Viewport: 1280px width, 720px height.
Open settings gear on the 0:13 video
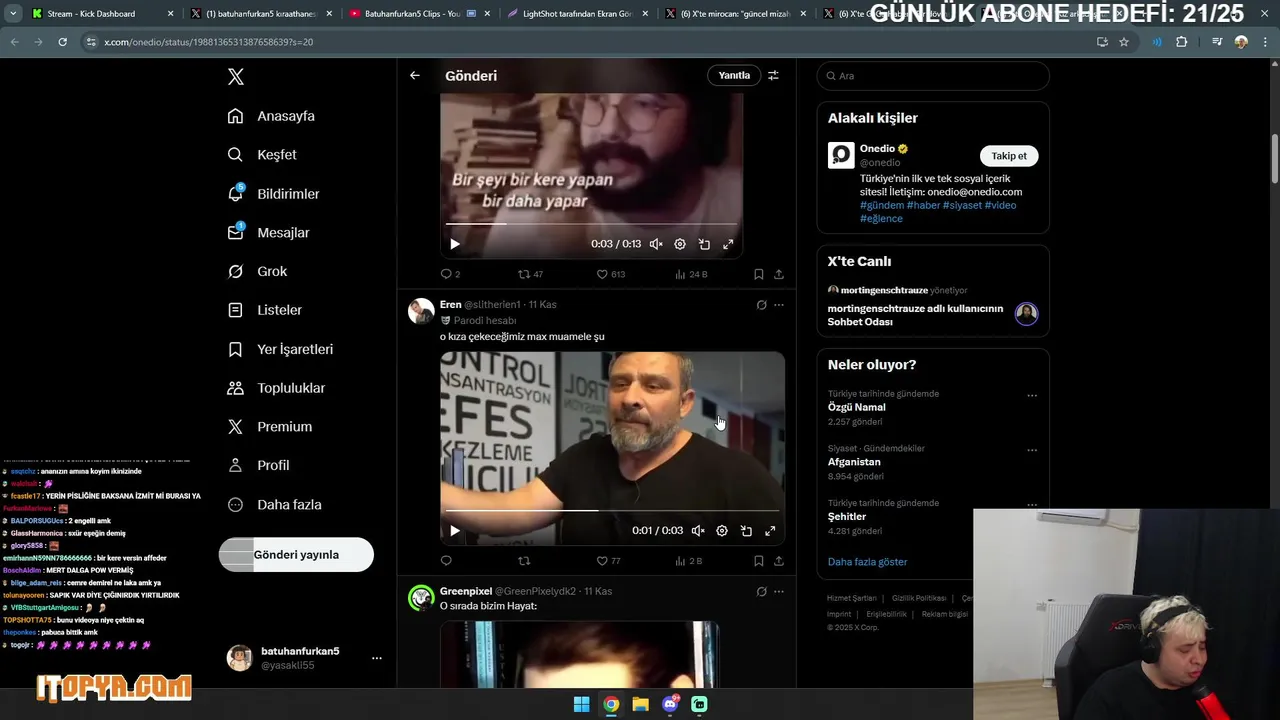[680, 244]
